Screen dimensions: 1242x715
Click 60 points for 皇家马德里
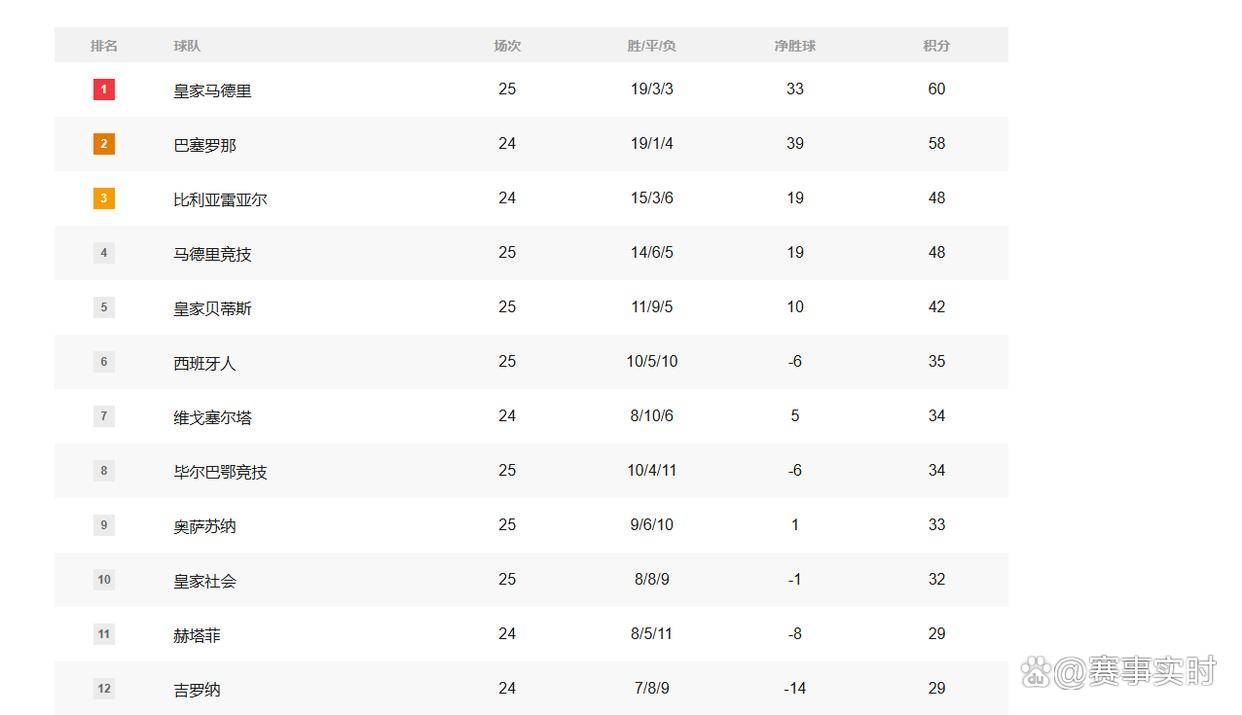pyautogui.click(x=936, y=89)
